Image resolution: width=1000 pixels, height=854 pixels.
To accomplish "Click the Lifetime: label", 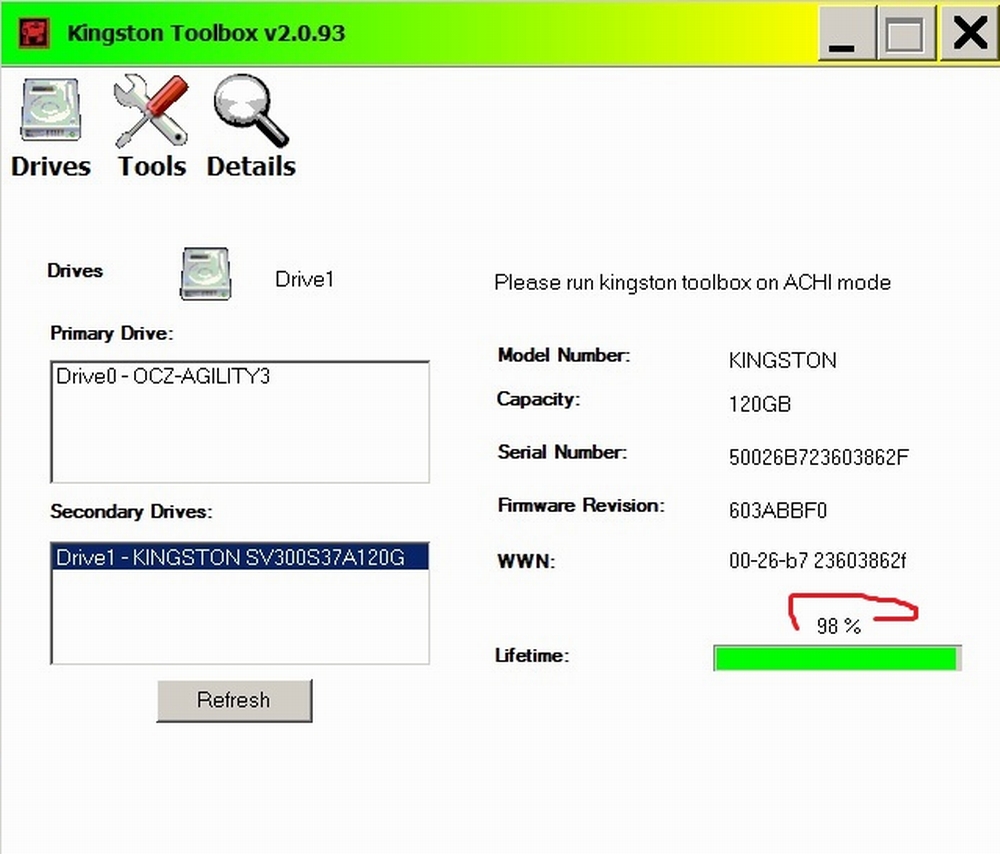I will click(x=532, y=655).
